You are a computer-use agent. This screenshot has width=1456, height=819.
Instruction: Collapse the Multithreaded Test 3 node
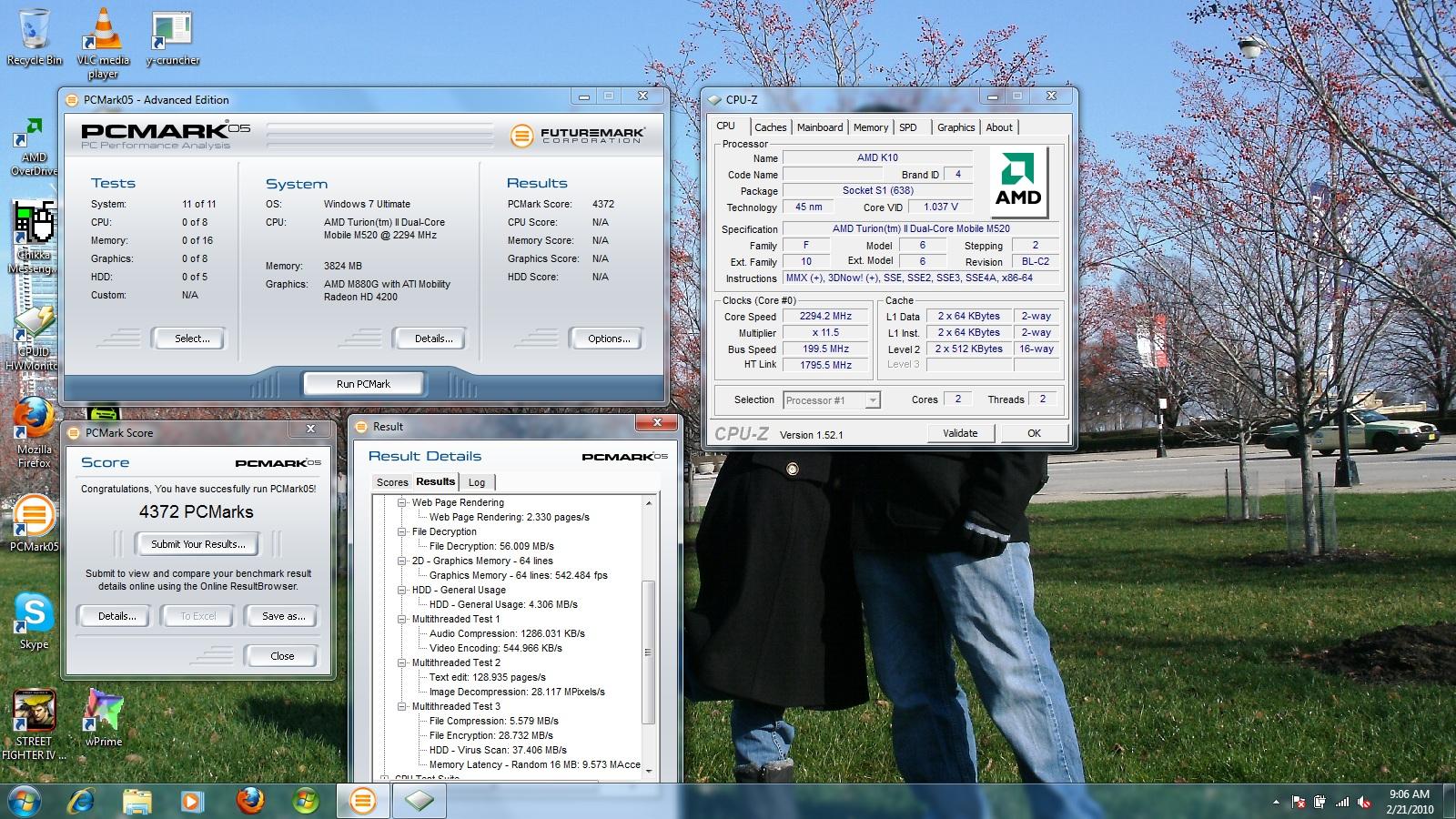tap(402, 706)
